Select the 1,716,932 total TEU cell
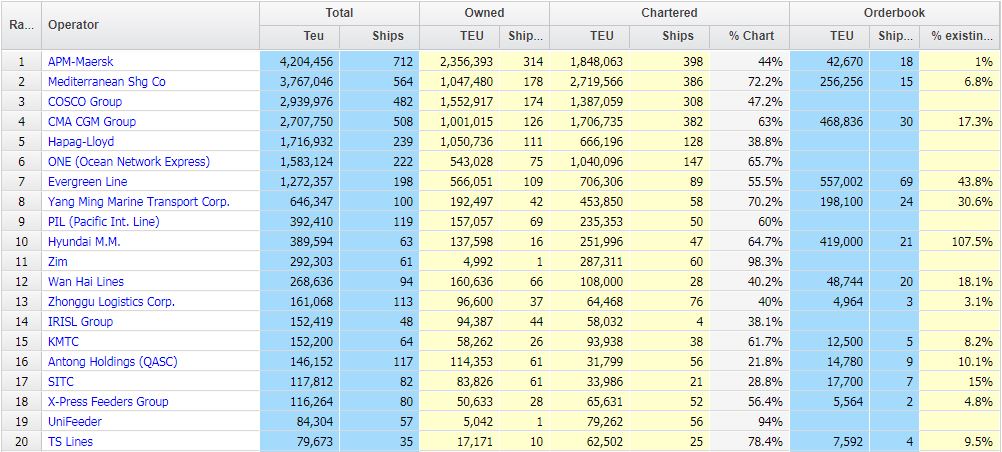 300,141
